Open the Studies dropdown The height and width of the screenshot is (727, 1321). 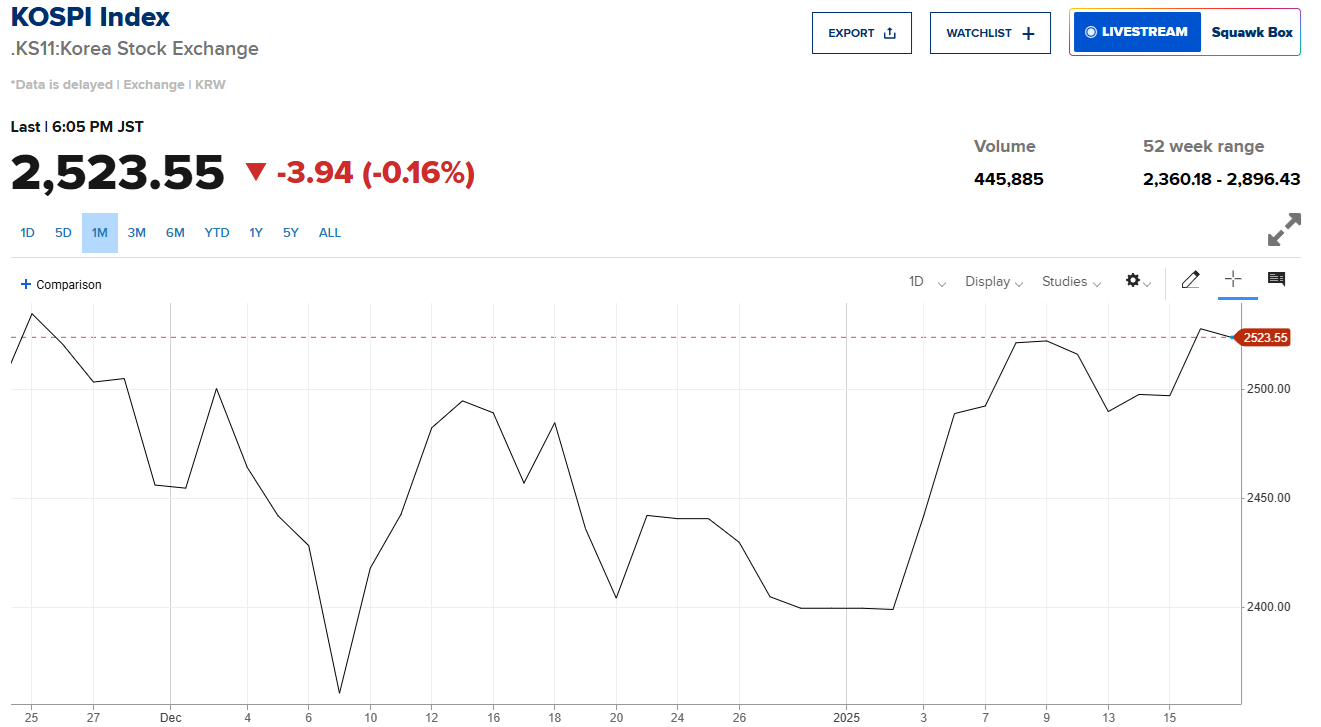click(x=1071, y=282)
